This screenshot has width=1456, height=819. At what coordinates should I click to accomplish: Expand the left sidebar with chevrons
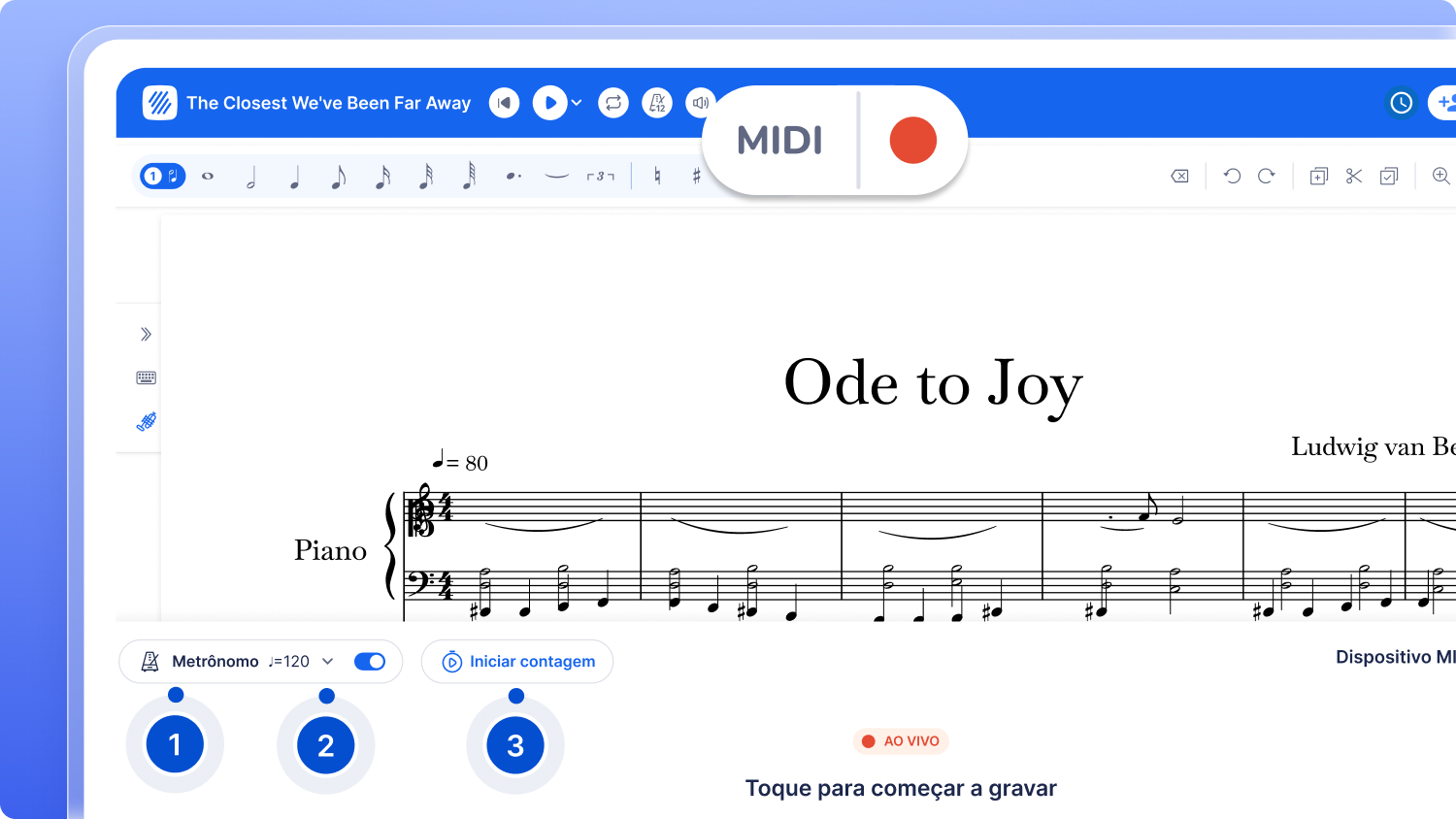tap(146, 334)
